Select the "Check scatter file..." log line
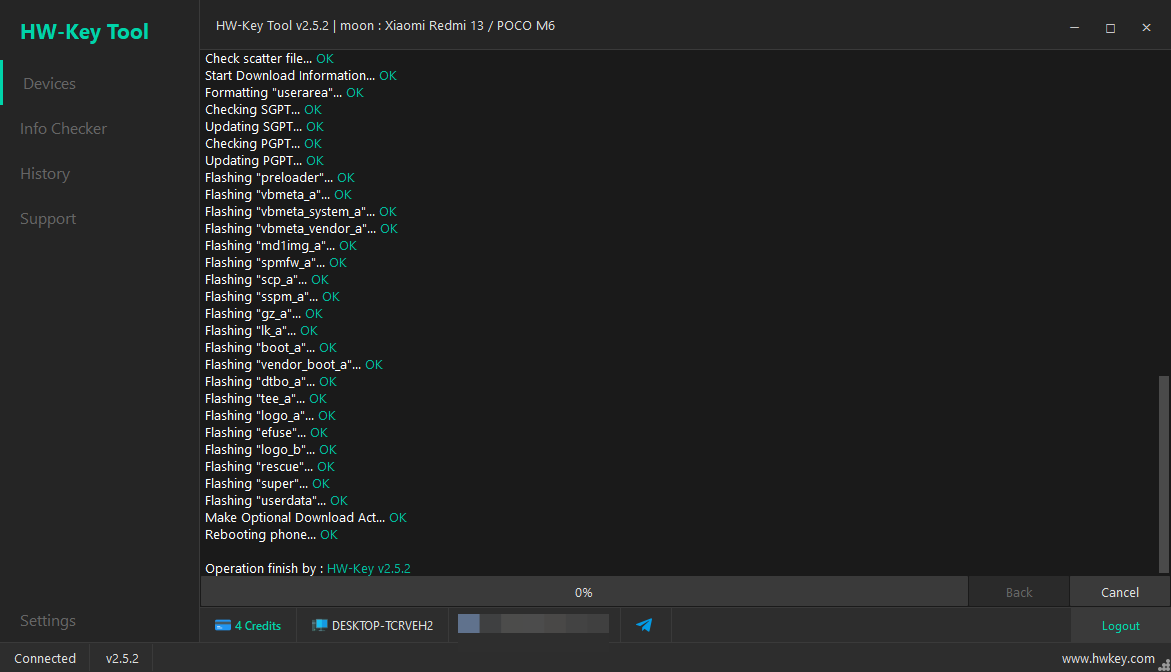Viewport: 1171px width, 672px height. [x=269, y=58]
